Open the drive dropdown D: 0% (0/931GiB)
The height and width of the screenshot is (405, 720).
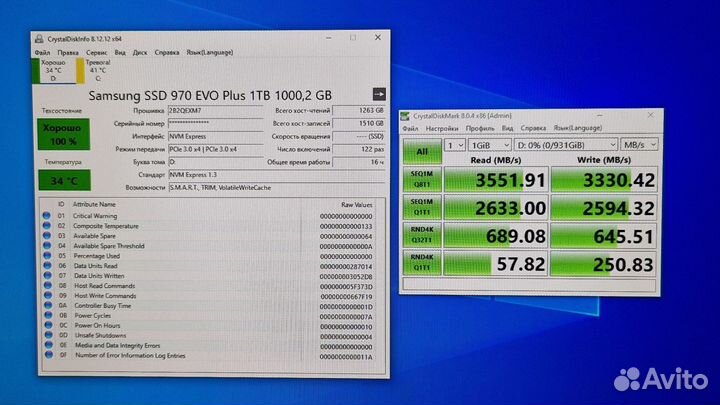(x=566, y=145)
